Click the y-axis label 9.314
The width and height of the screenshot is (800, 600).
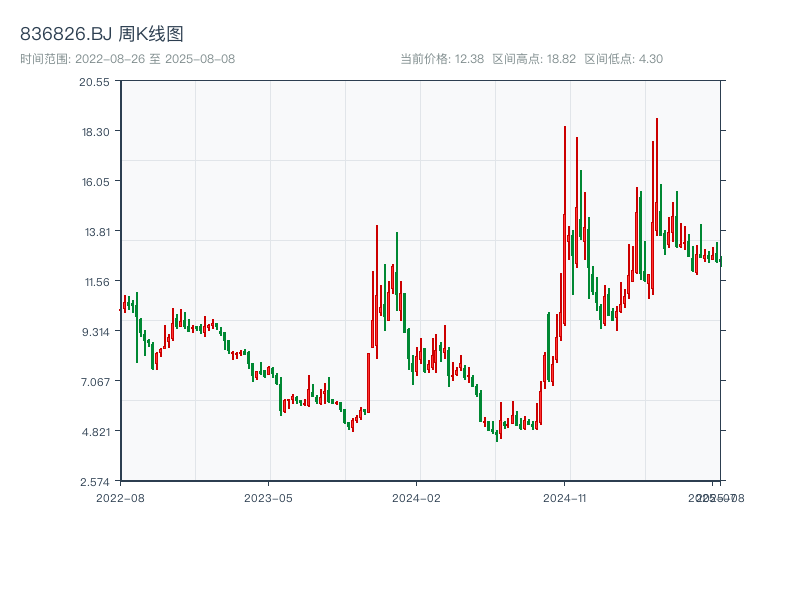point(95,332)
